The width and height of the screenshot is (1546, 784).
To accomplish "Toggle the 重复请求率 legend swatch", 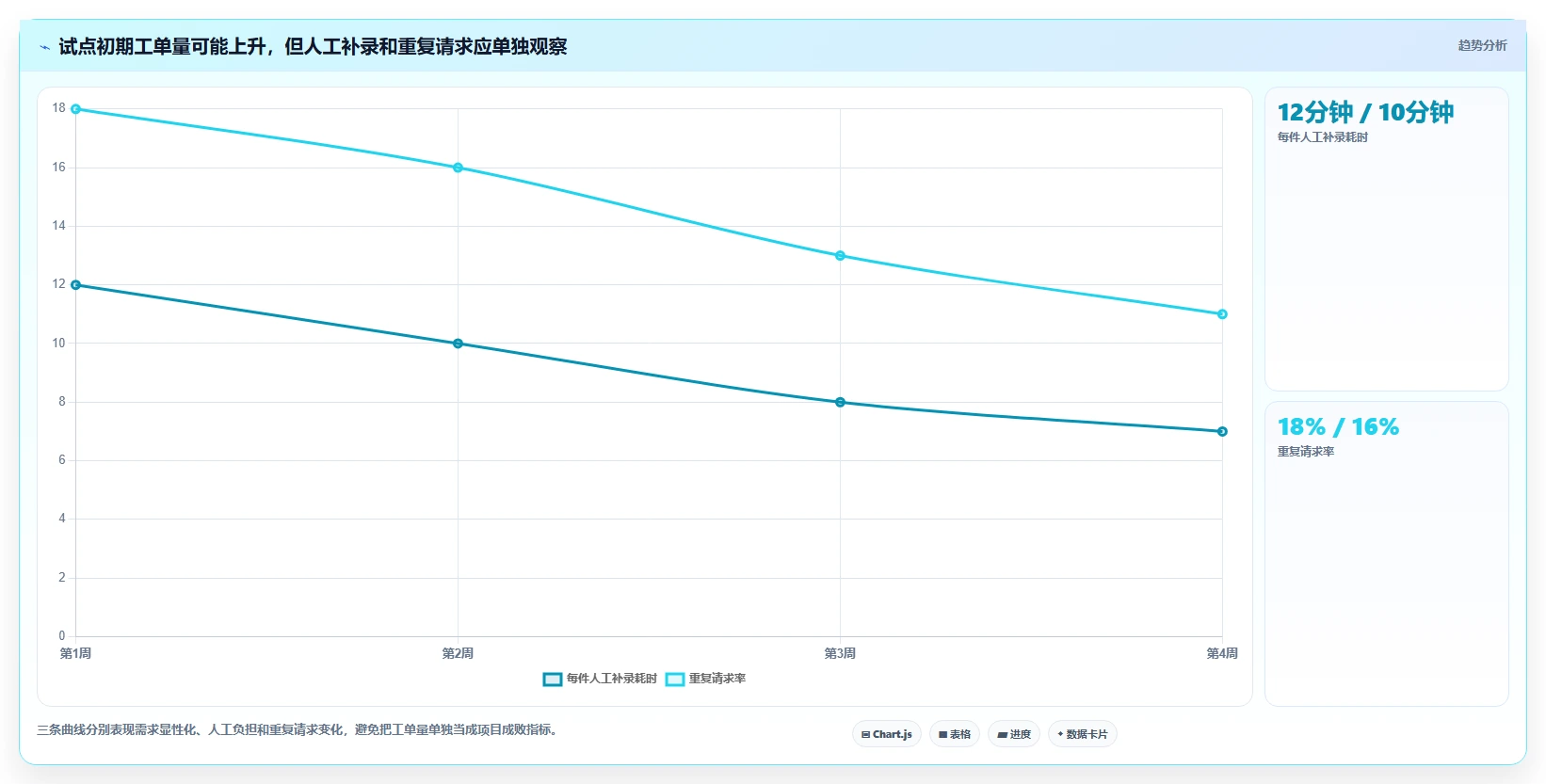I will [x=675, y=680].
